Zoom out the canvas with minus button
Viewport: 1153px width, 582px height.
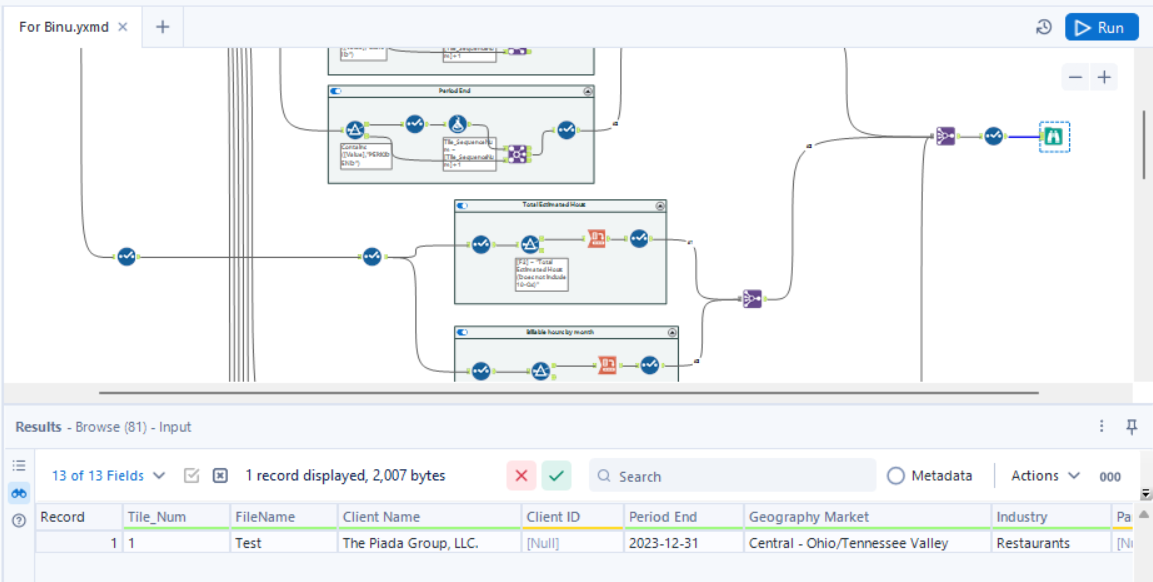pos(1075,77)
